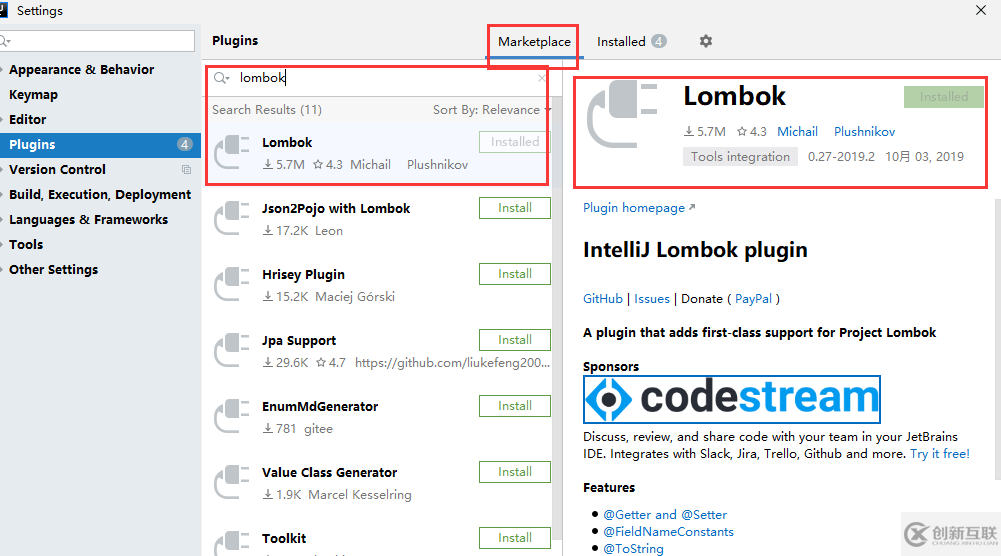Open the Plugin homepage link
The height and width of the screenshot is (556, 1001).
point(639,208)
